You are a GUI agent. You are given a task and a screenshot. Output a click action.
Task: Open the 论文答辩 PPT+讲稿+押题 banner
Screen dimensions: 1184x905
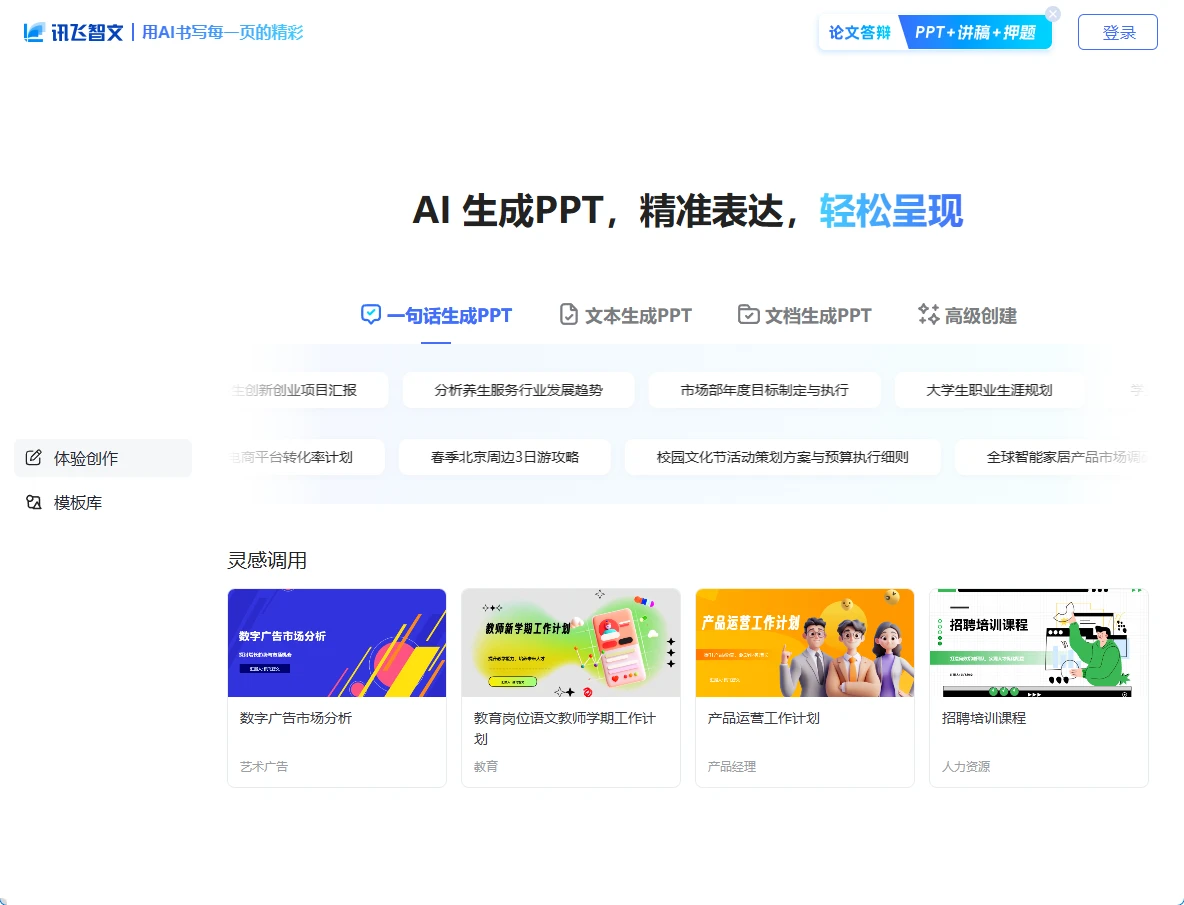point(935,33)
